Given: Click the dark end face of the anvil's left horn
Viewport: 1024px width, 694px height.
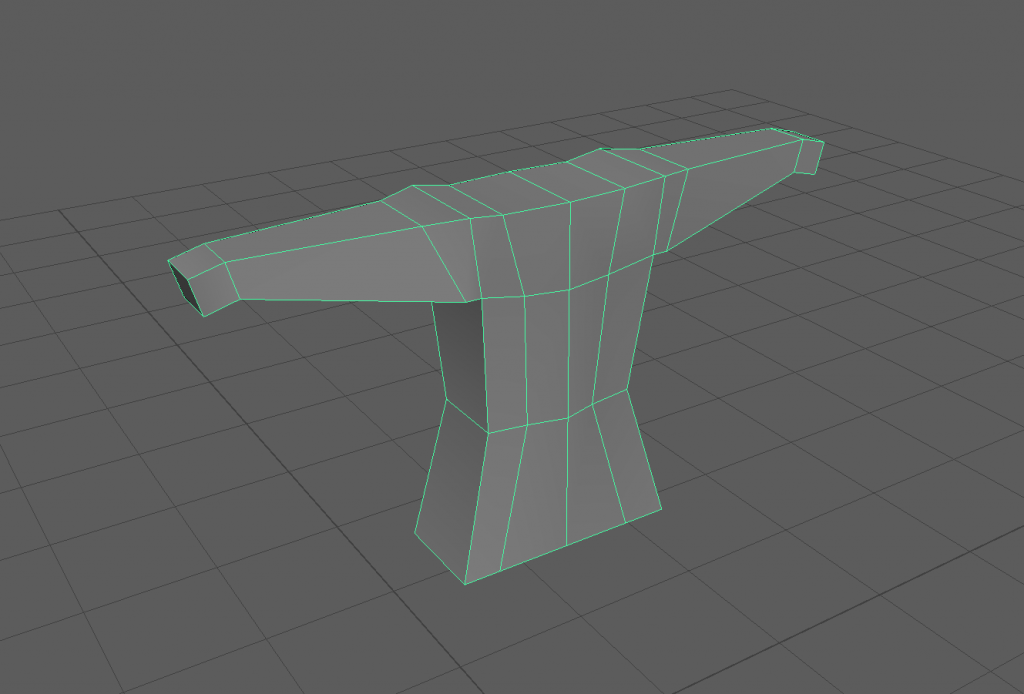Looking at the screenshot, I should point(184,288).
